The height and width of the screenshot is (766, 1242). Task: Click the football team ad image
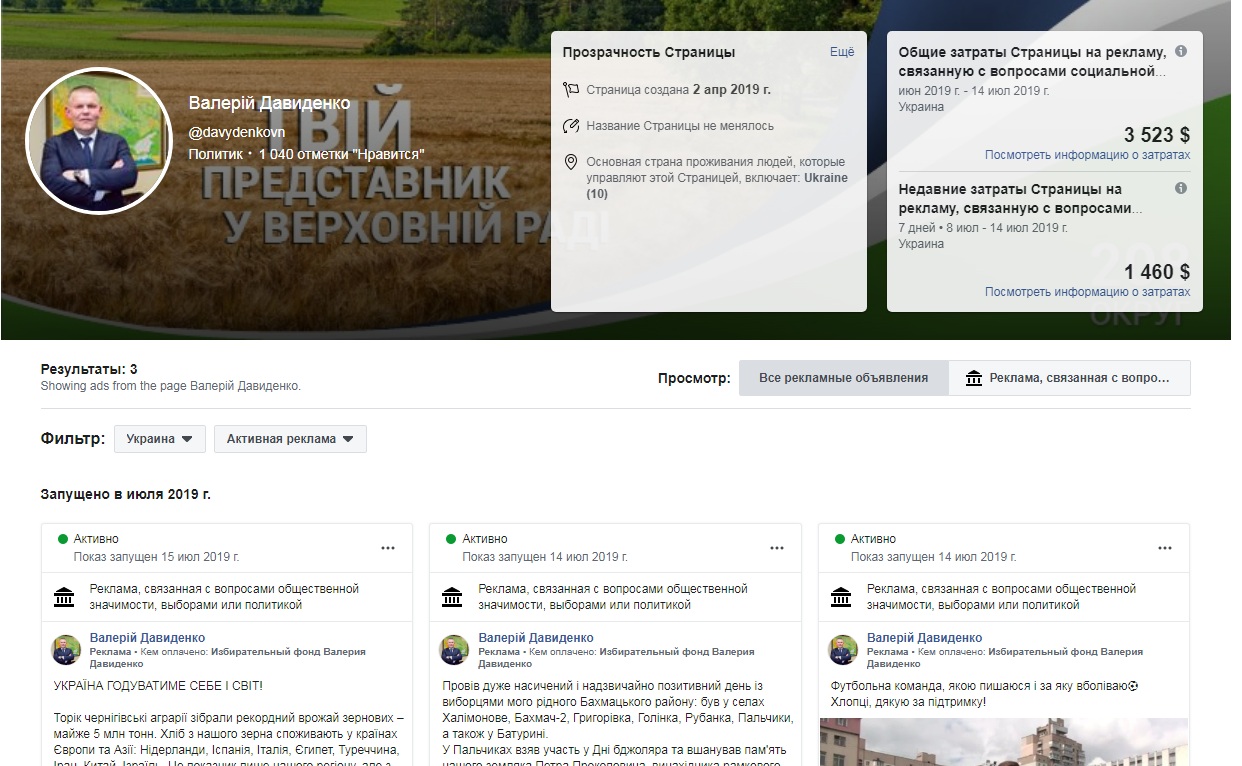tap(1004, 741)
